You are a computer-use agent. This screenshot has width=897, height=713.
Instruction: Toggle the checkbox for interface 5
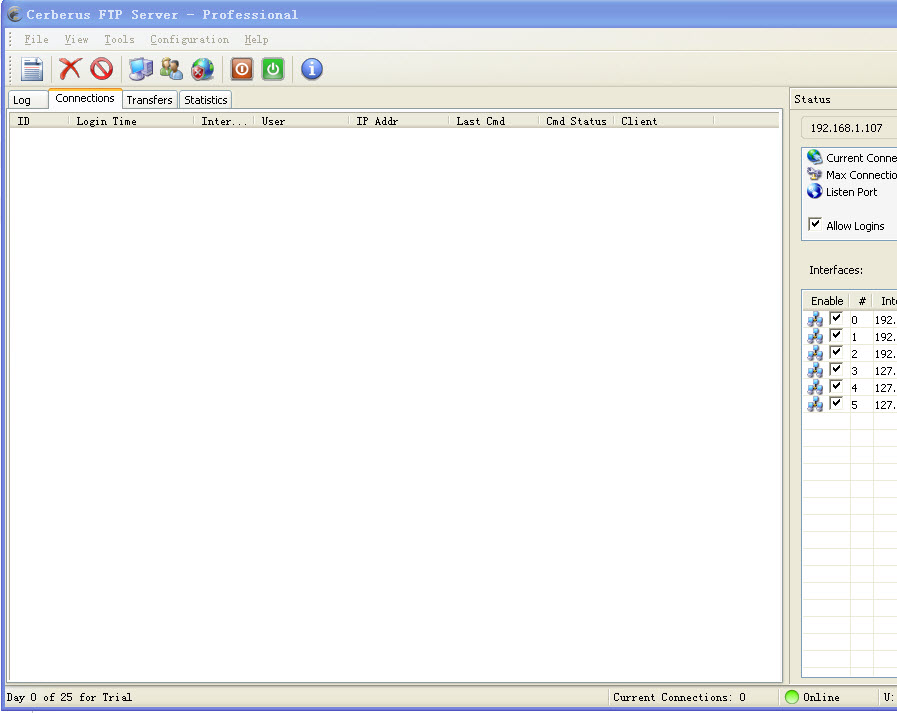836,404
